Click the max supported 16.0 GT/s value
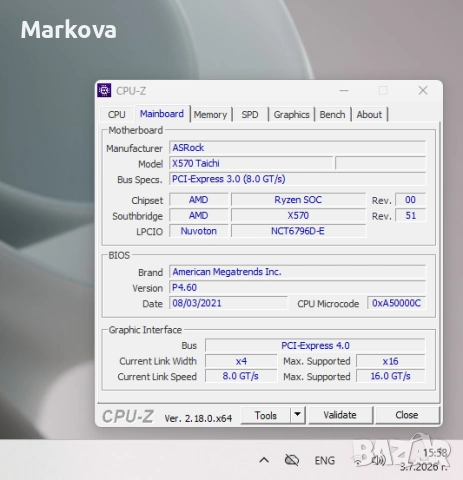The width and height of the screenshot is (463, 480). coord(391,376)
